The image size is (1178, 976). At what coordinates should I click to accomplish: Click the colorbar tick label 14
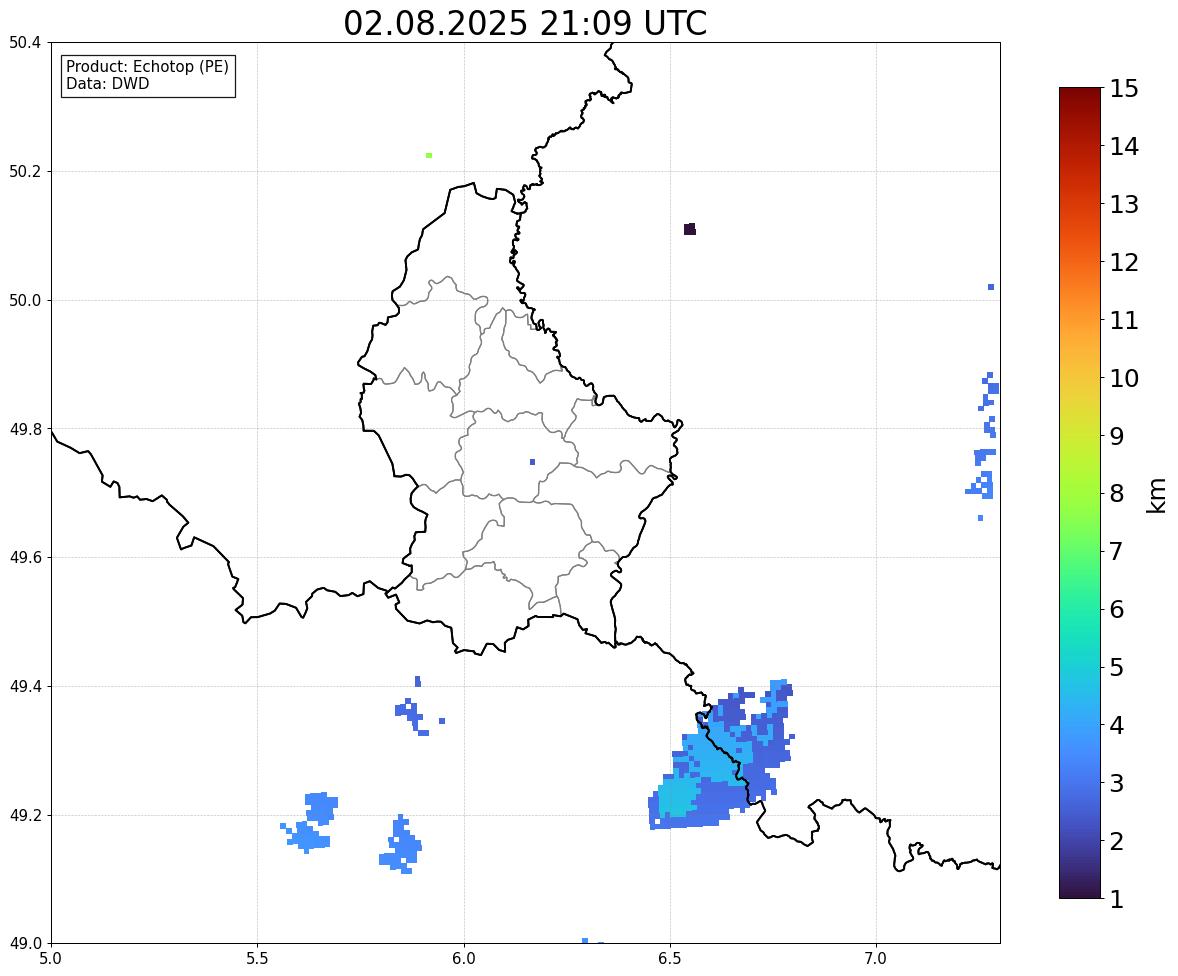(1124, 147)
